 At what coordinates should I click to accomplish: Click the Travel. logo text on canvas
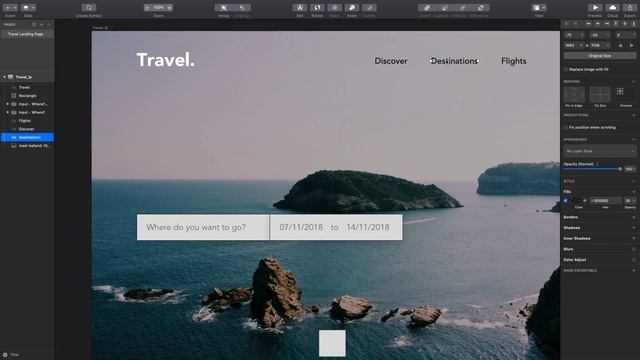165,60
